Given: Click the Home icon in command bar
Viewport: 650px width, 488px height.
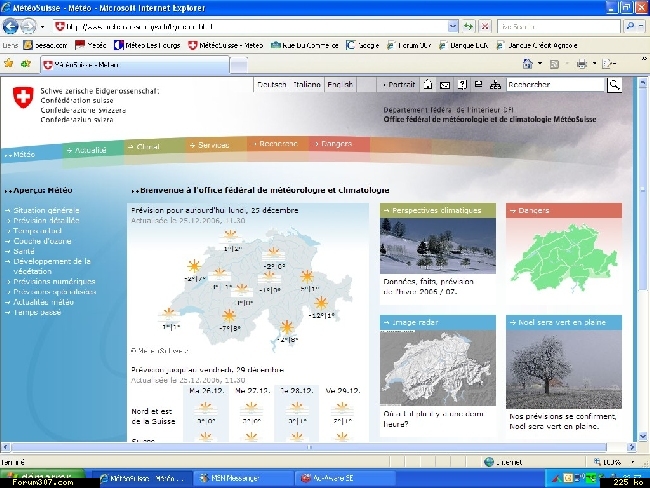Looking at the screenshot, I should [527, 64].
